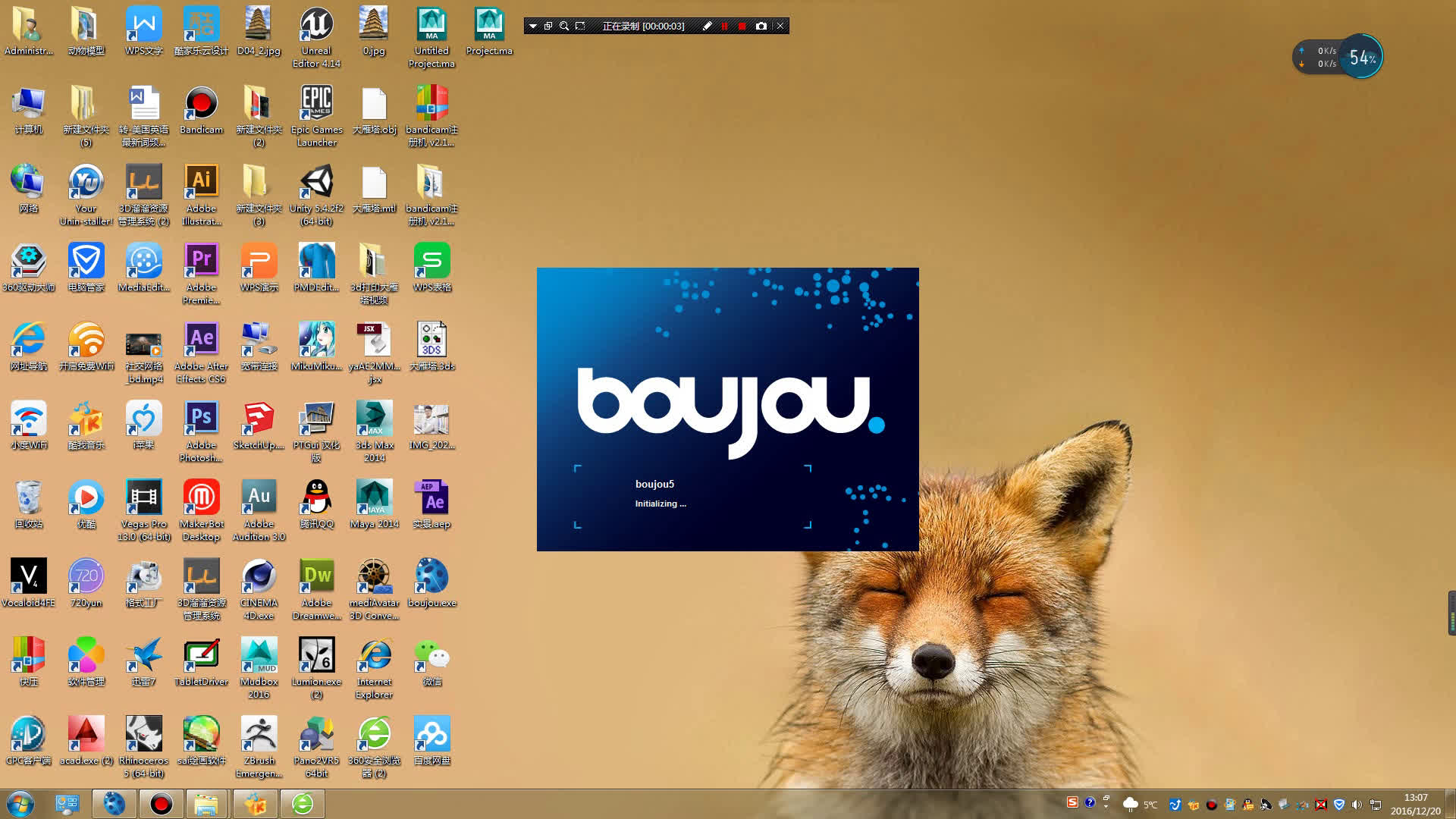Open the Maya 2014 shortcut
This screenshot has height=819, width=1456.
(x=374, y=504)
